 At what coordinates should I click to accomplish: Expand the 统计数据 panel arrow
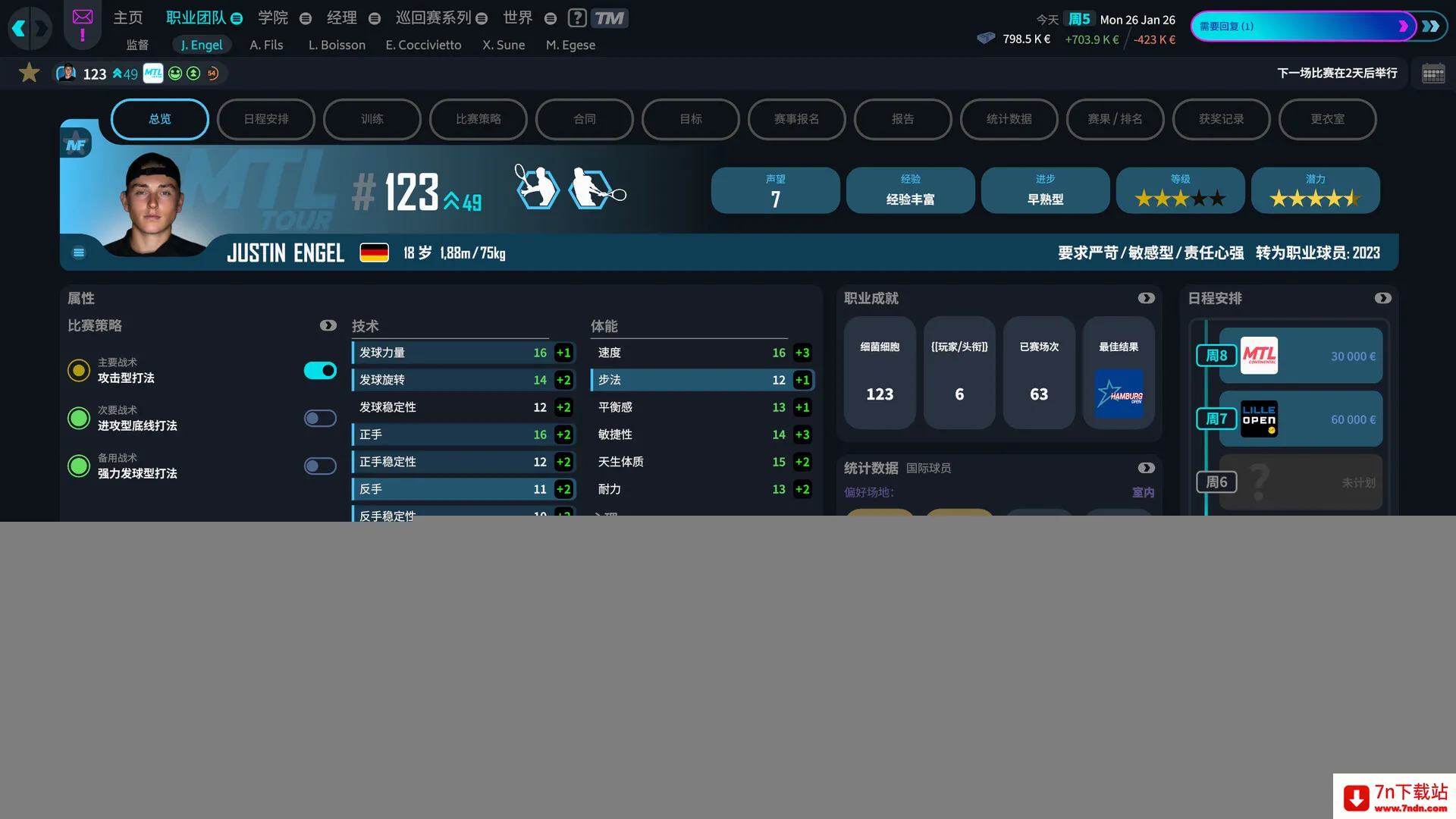[1147, 468]
